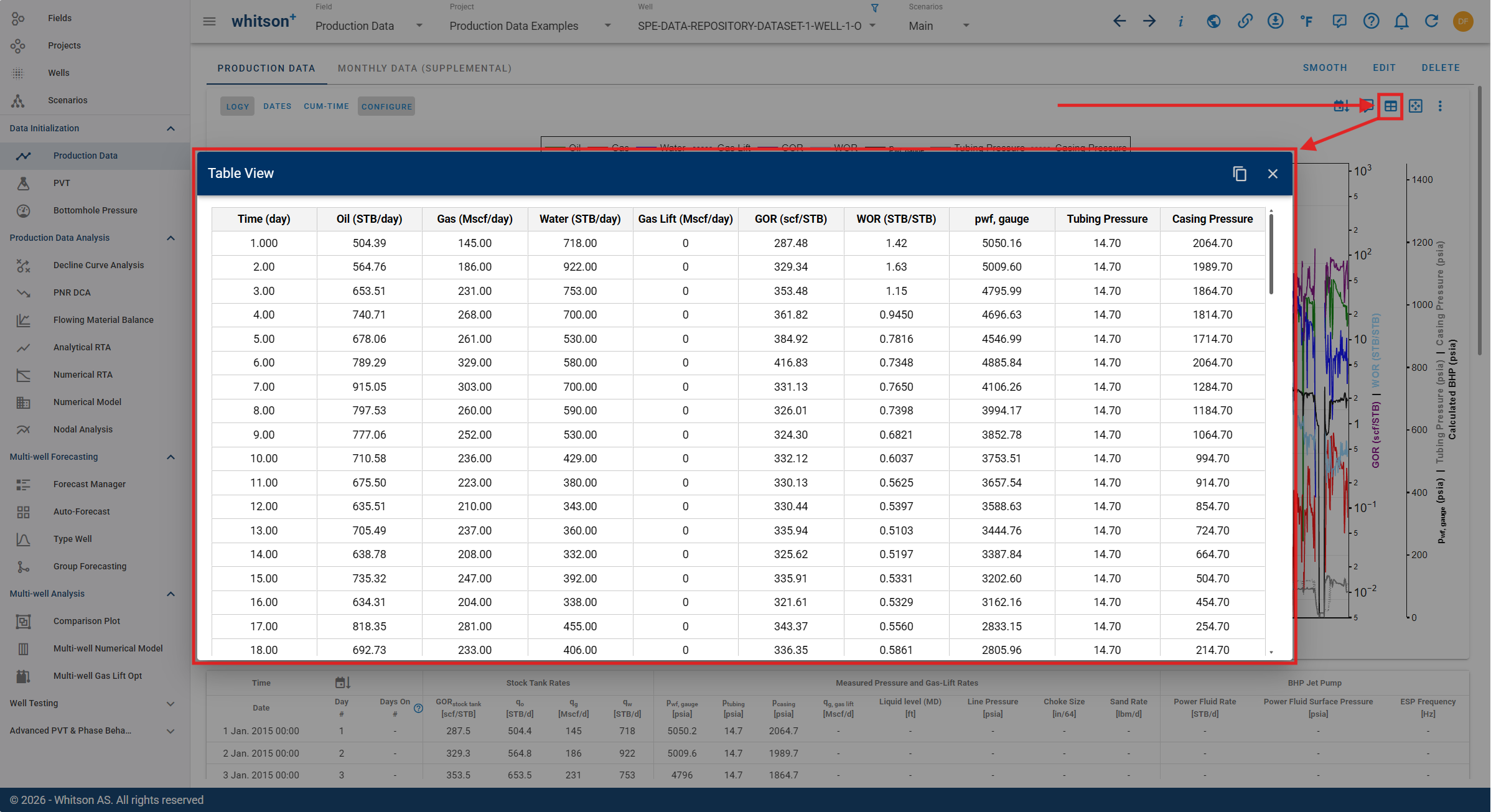1491x812 pixels.
Task: Click calendar sort icon on chart toolbar
Action: pos(1341,106)
